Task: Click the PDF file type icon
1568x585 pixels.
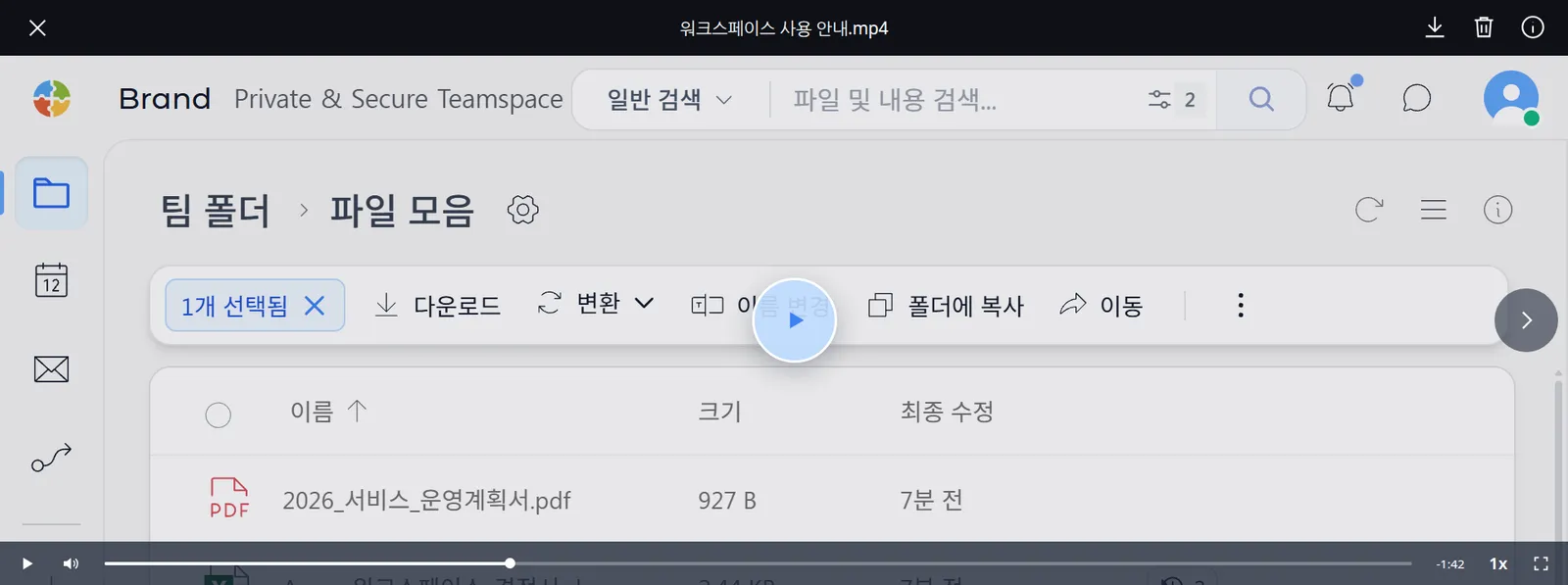Action: coord(229,499)
